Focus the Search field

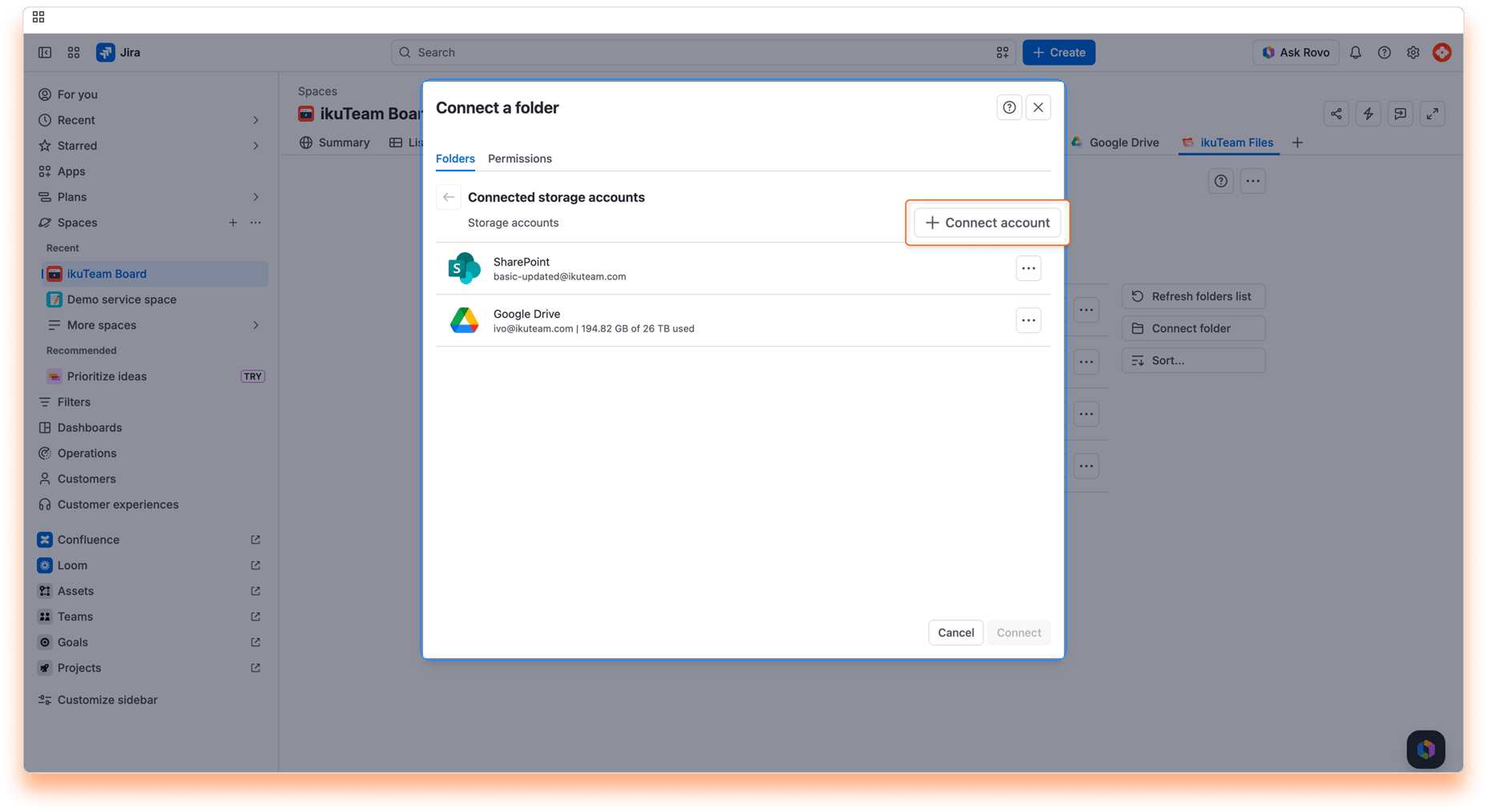(x=703, y=52)
